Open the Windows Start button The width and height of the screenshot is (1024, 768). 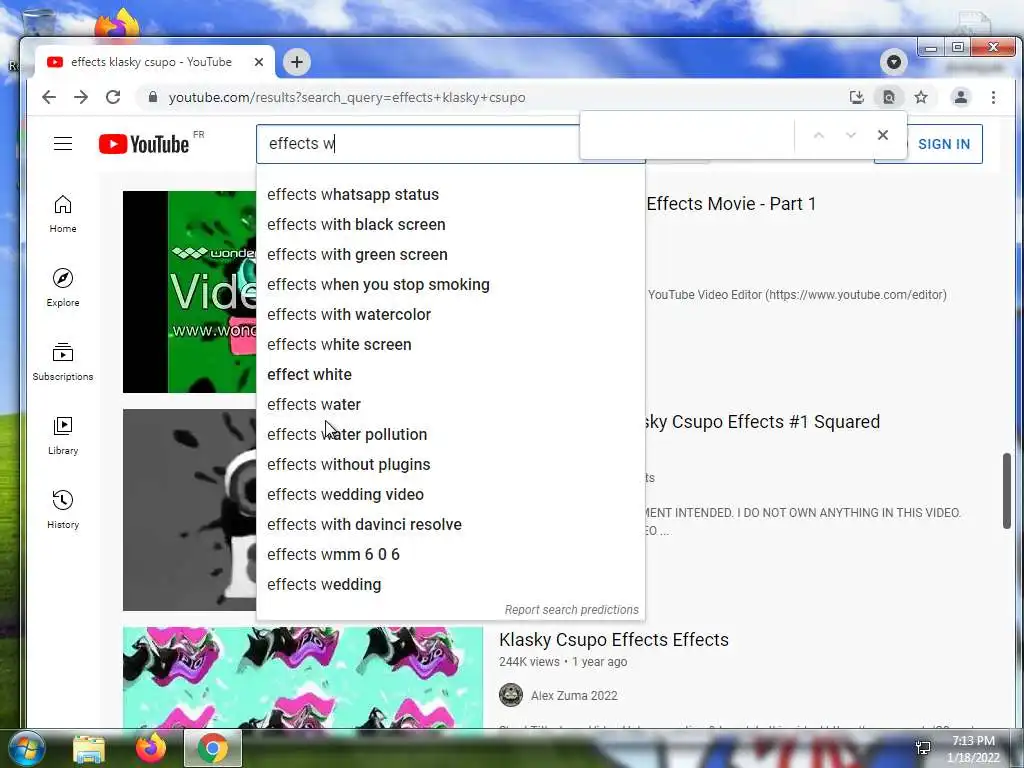tap(27, 748)
